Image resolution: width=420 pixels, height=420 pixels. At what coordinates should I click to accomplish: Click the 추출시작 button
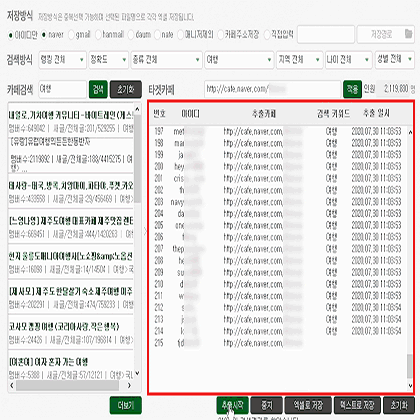pos(232,405)
